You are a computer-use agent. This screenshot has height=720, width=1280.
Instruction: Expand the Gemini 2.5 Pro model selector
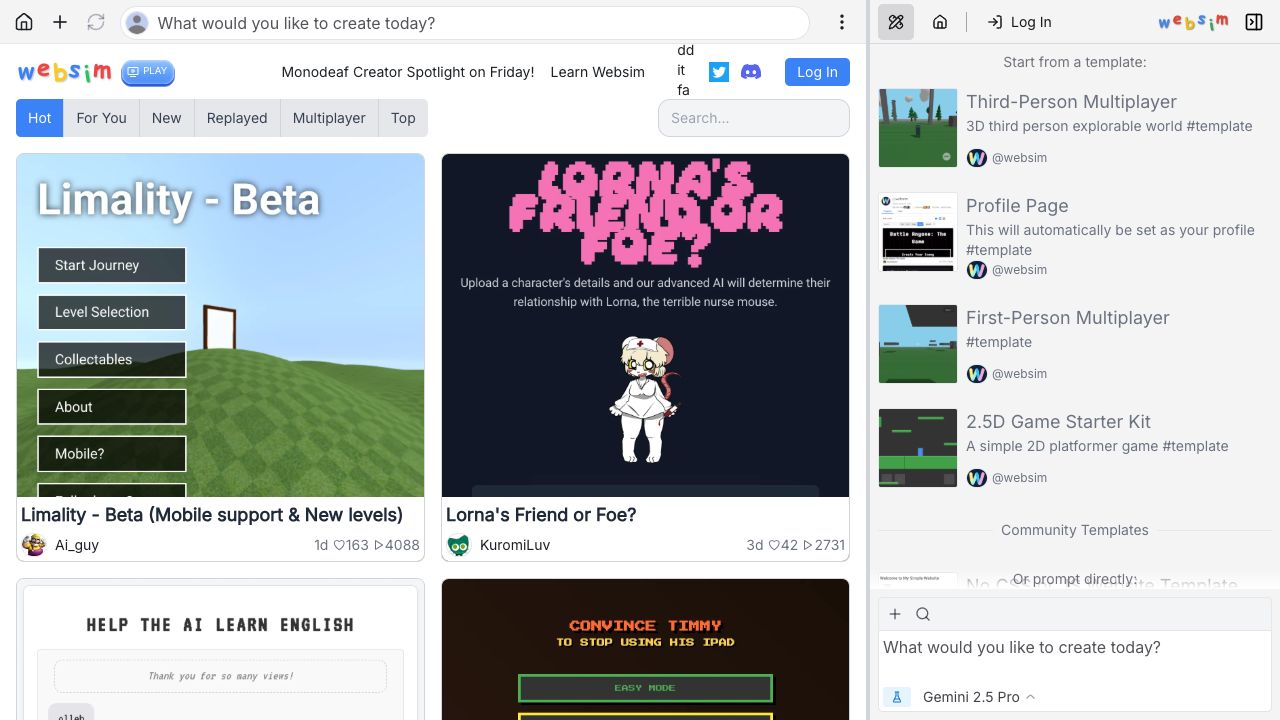[977, 697]
